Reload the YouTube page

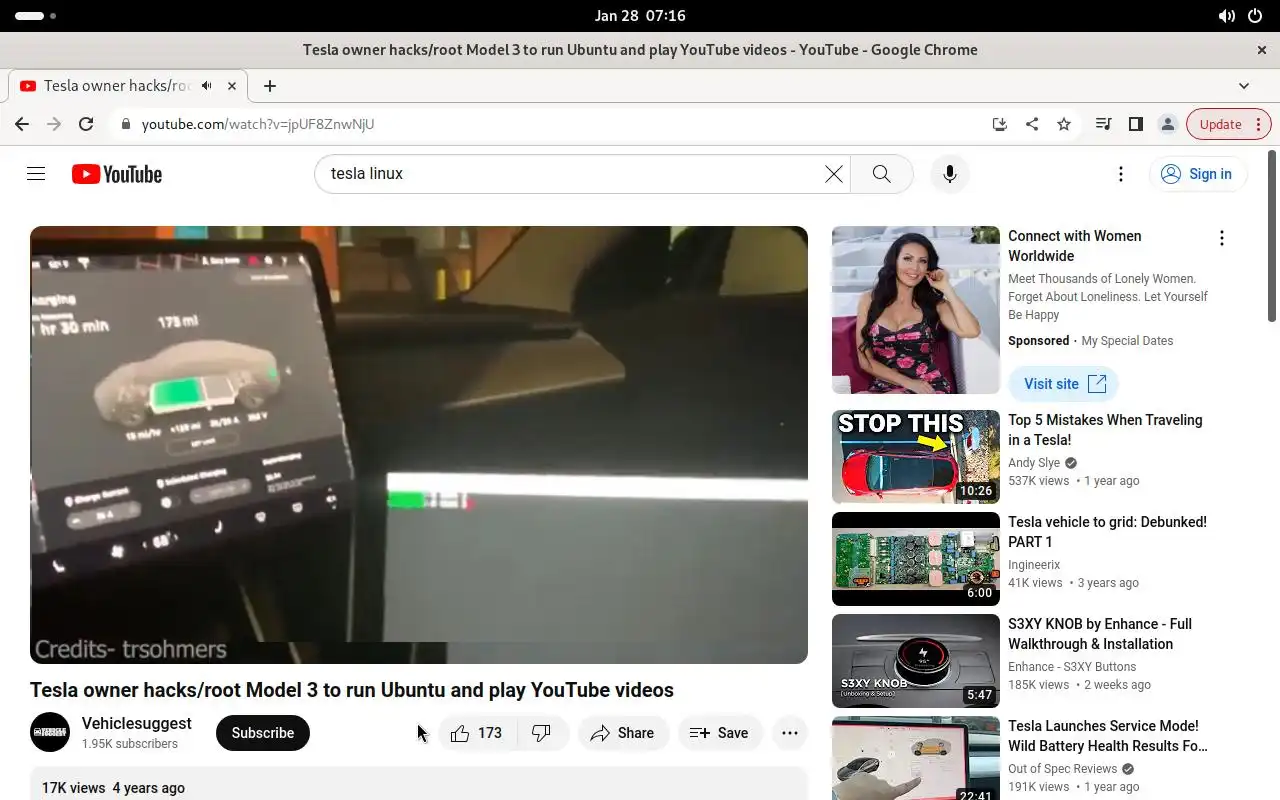point(86,124)
